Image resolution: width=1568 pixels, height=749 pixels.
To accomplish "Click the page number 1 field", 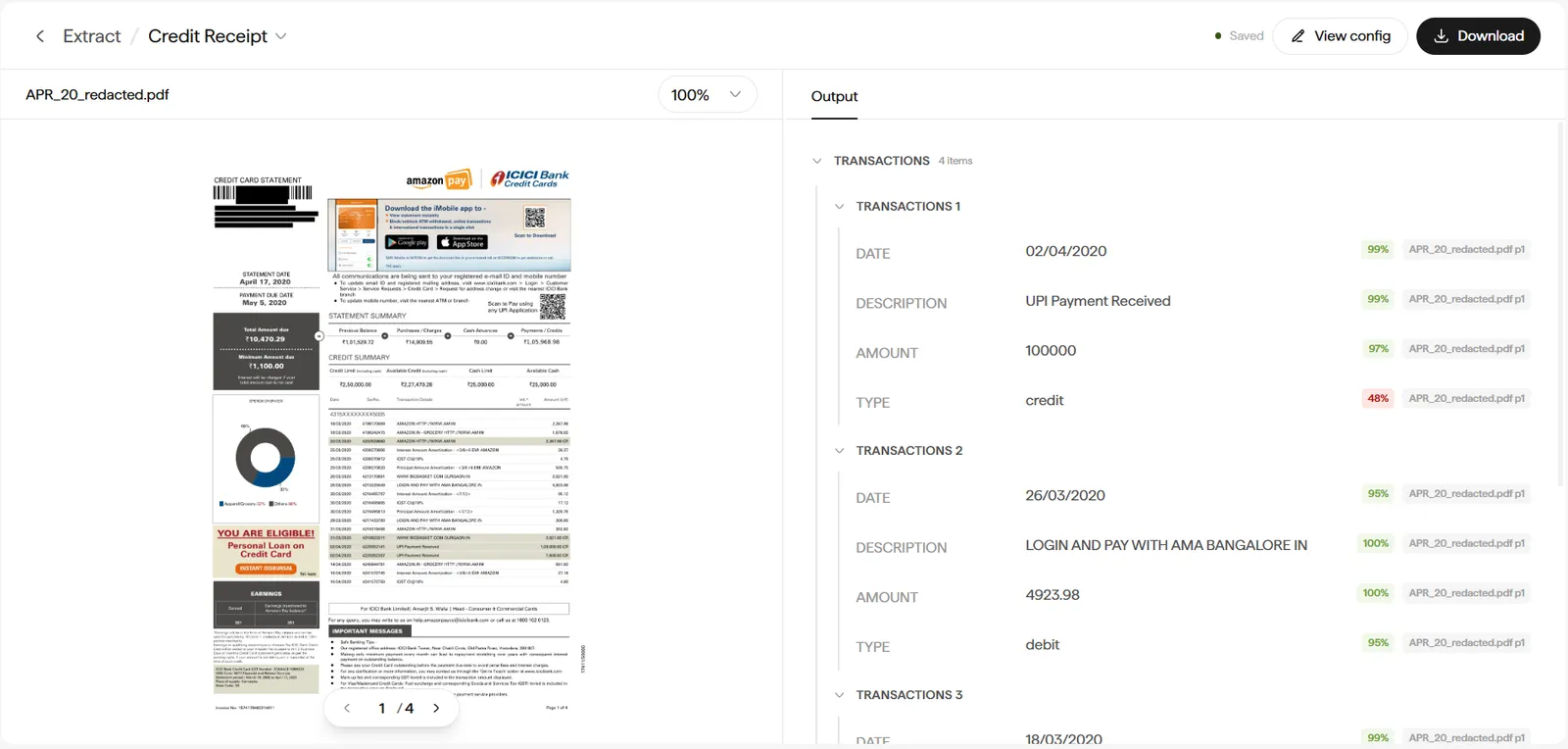I will click(x=382, y=708).
